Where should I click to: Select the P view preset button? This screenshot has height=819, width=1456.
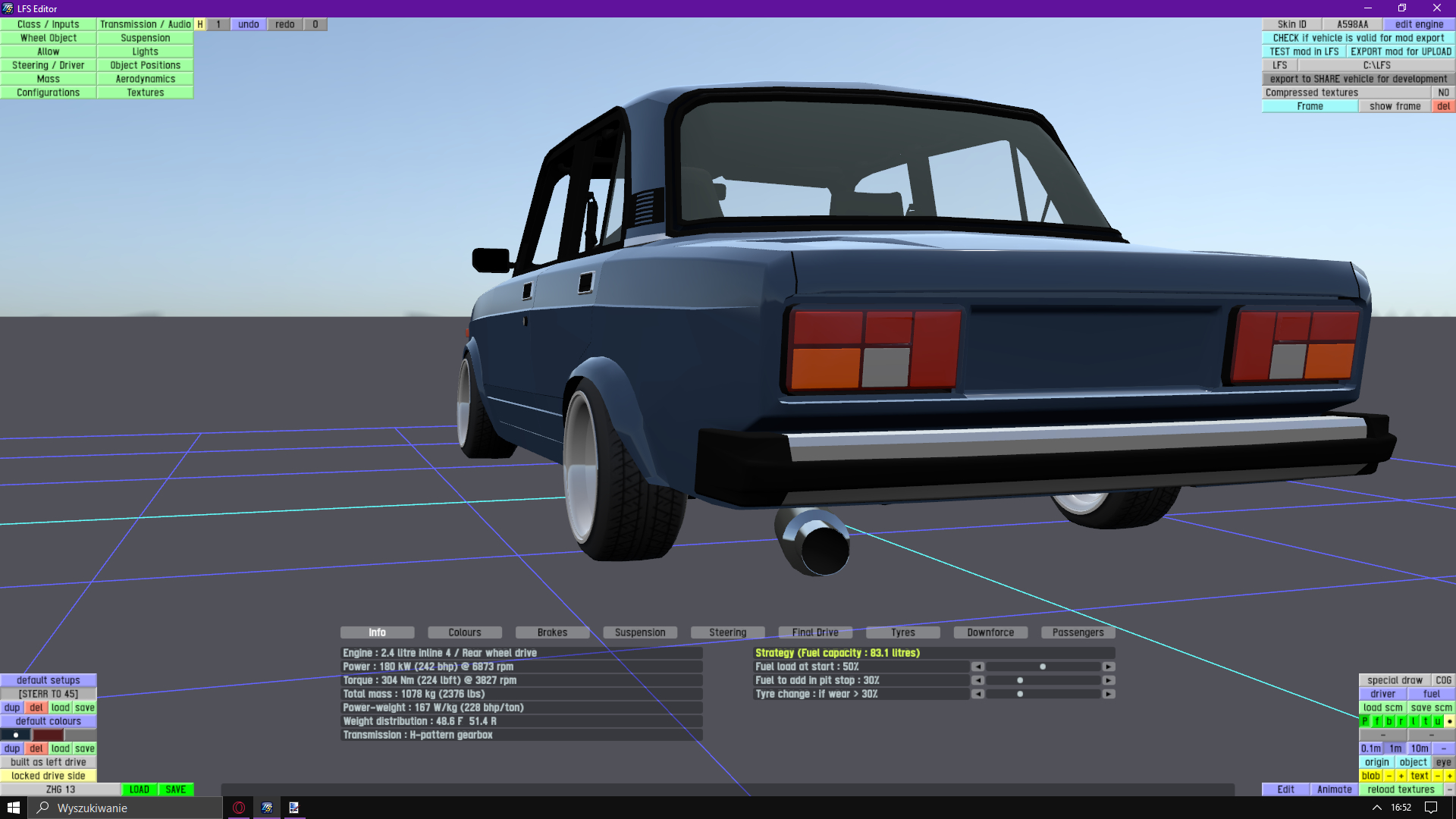(1365, 721)
